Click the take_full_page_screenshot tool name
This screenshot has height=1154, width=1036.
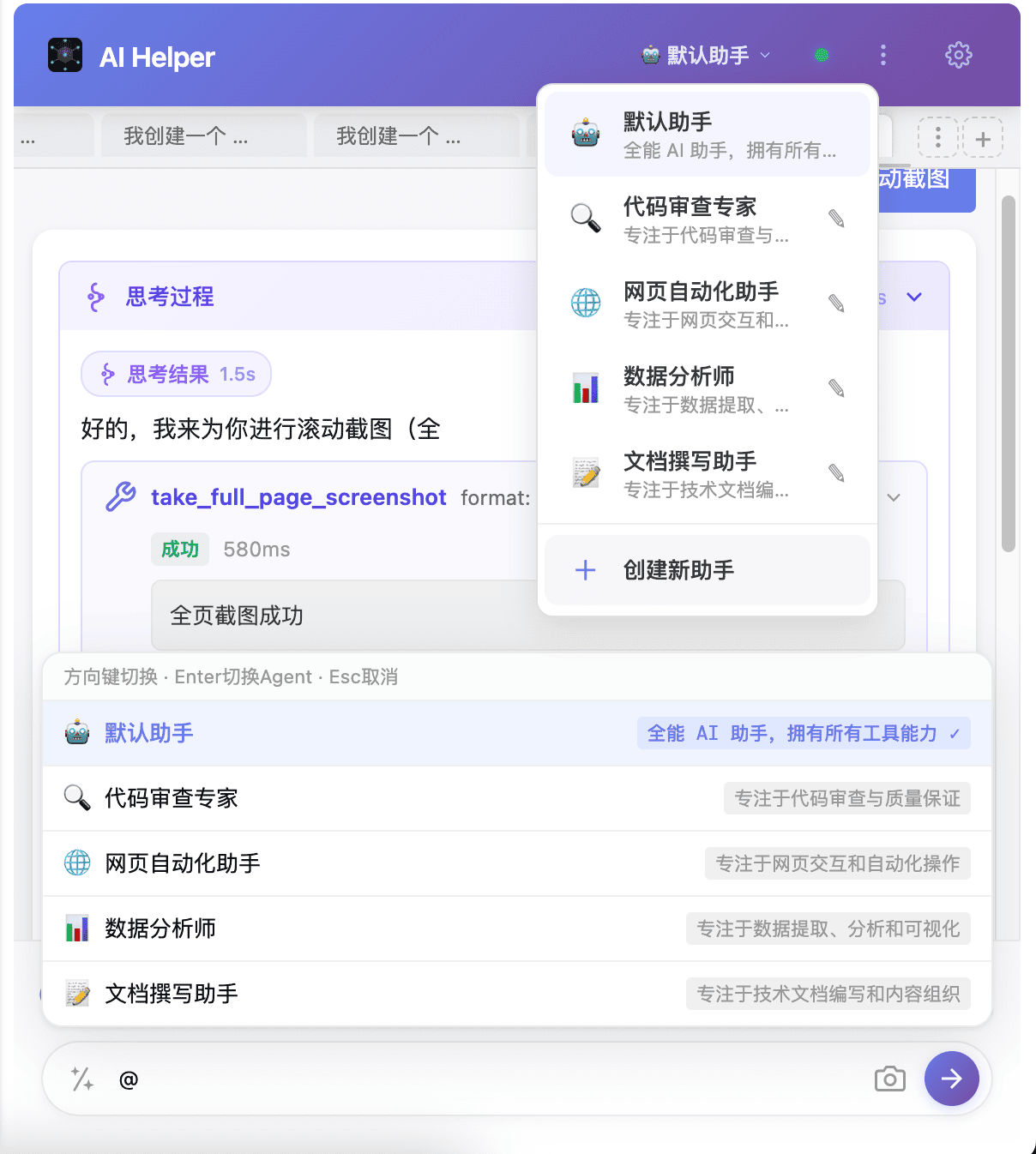tap(298, 498)
